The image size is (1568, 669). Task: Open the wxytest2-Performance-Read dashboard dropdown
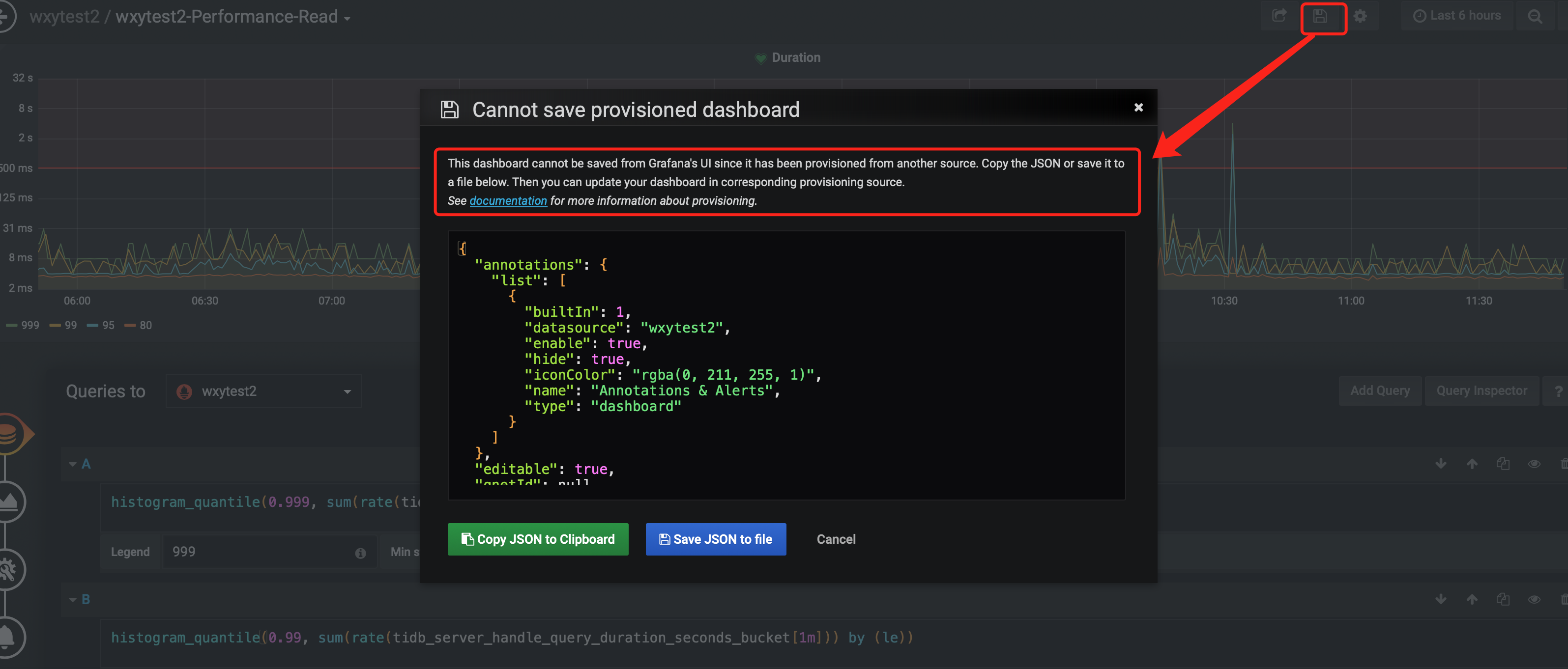[232, 16]
